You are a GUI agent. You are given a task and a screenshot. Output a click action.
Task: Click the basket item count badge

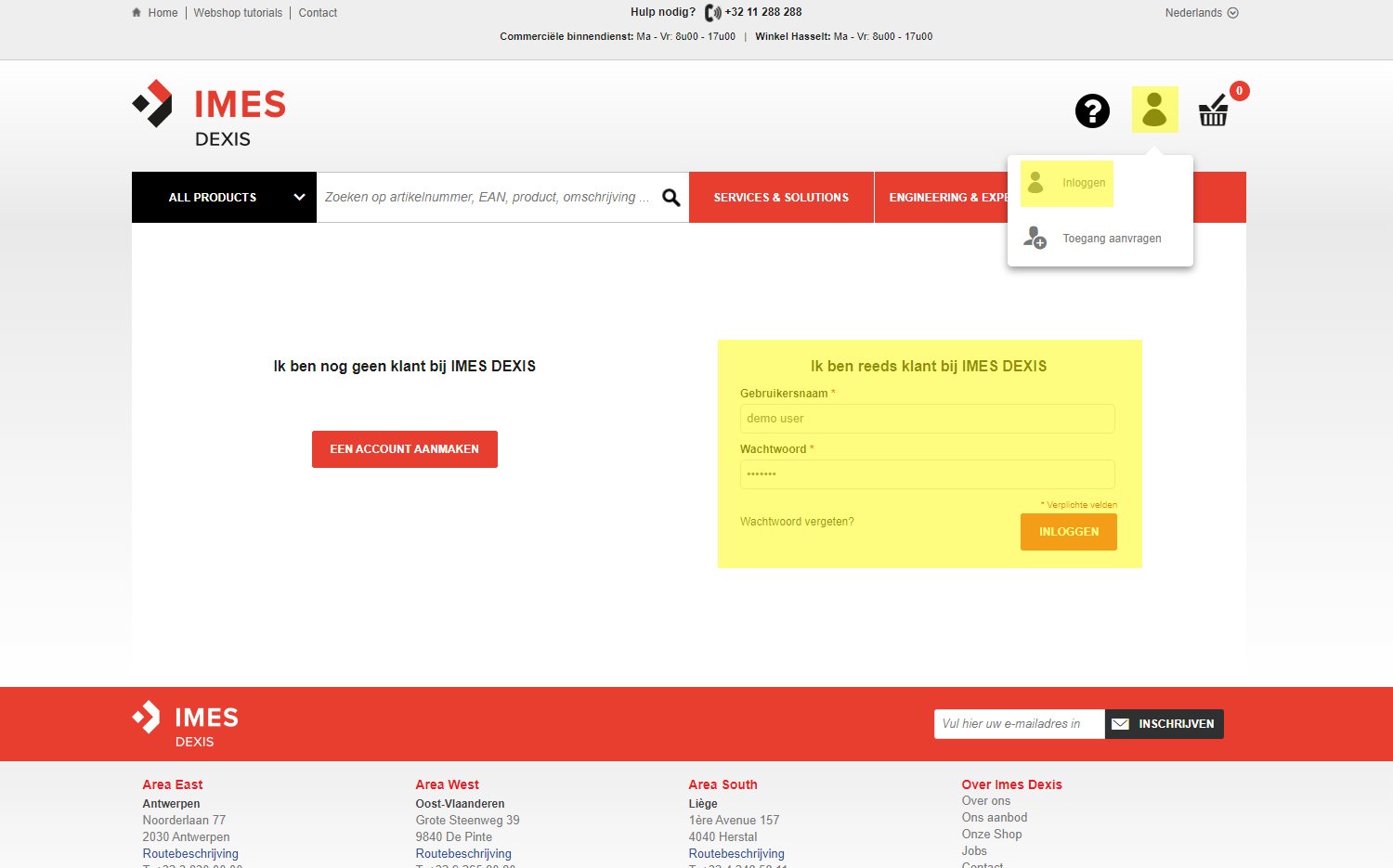coord(1239,91)
